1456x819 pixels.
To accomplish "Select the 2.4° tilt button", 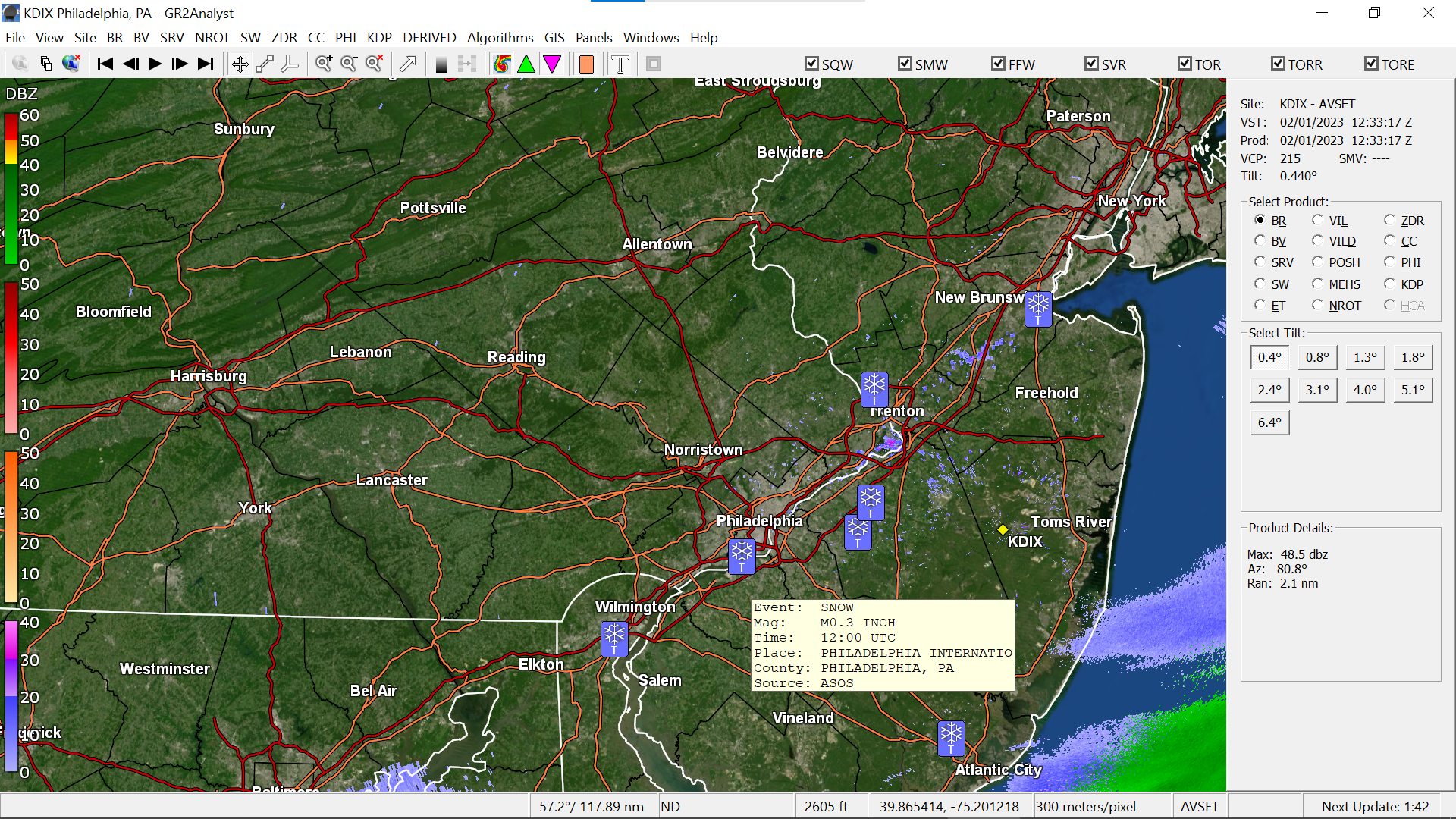I will click(x=1269, y=390).
